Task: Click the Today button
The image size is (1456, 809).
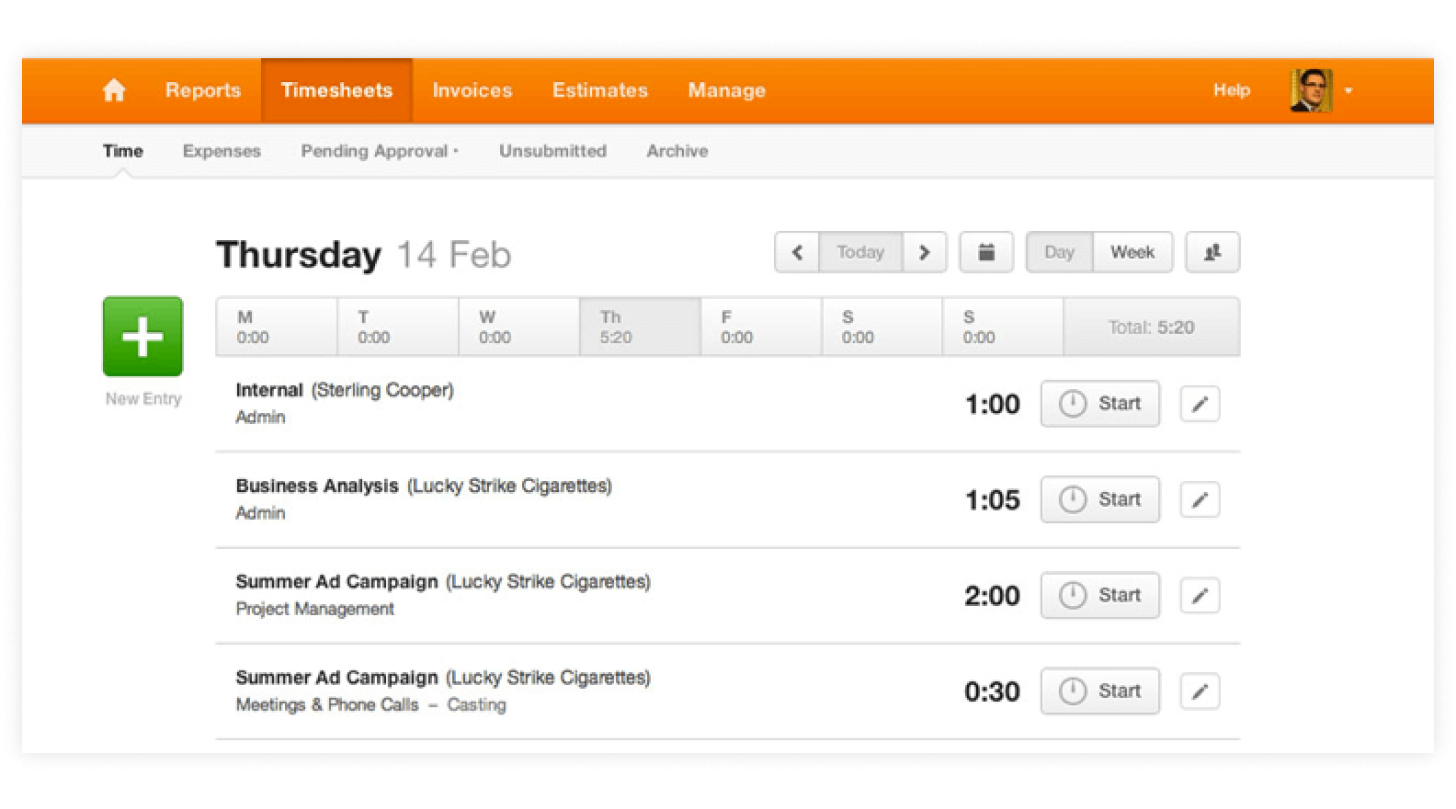Action: tap(861, 252)
